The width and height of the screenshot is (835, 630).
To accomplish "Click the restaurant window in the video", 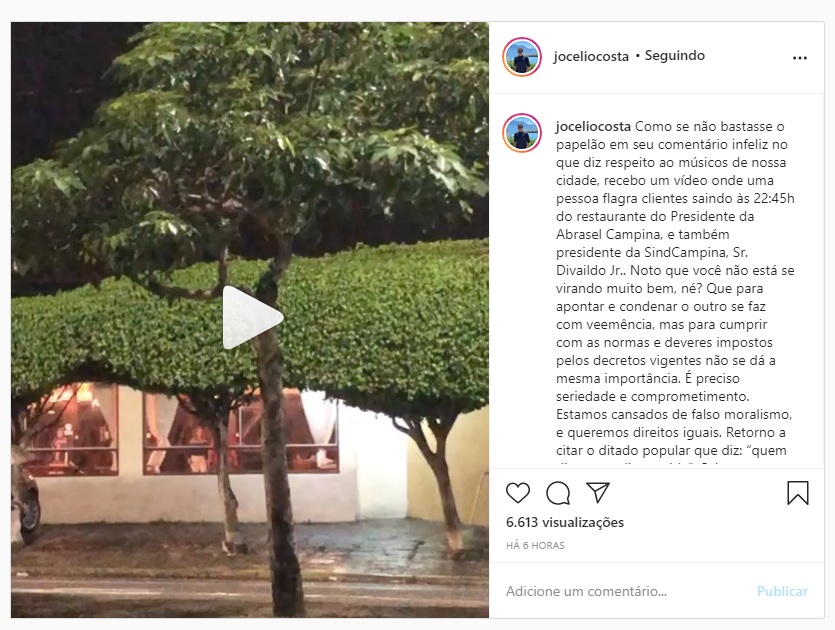I will tap(241, 432).
